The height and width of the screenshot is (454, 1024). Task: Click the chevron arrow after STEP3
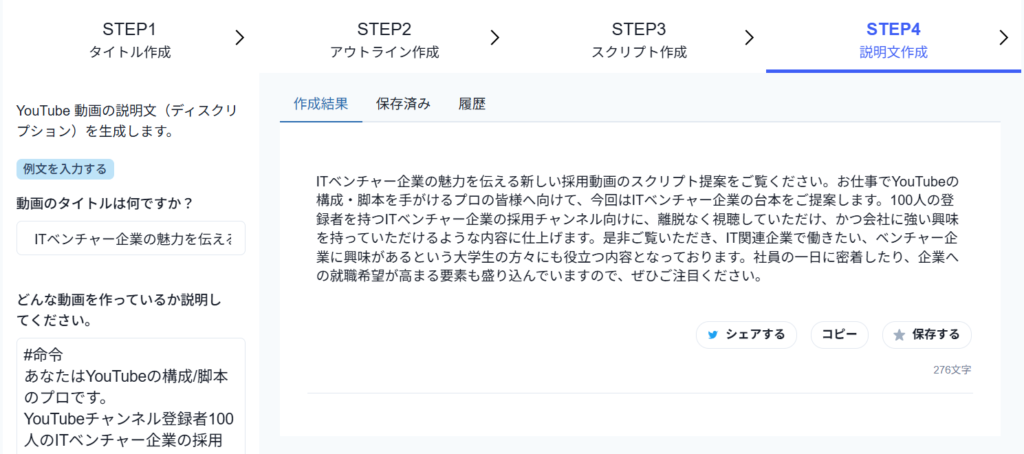[749, 38]
